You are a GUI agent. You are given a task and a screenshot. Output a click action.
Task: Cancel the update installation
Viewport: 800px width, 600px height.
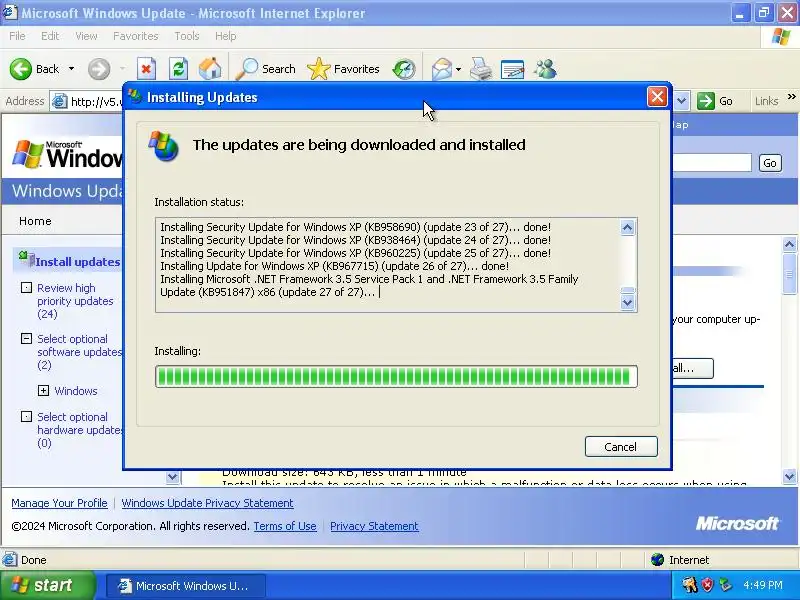(x=621, y=447)
